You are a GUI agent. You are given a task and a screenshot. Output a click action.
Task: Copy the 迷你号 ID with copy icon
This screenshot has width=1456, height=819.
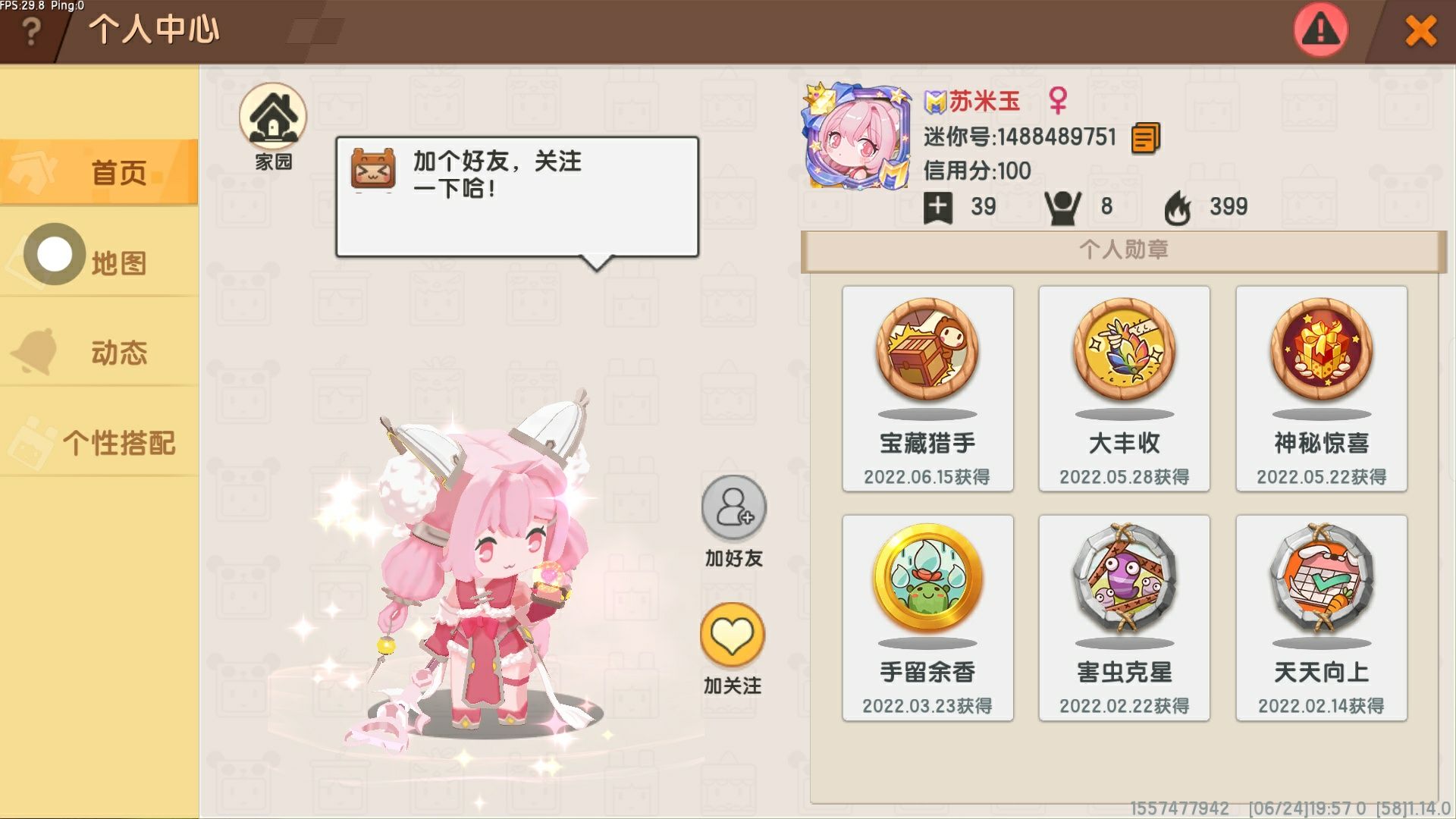1145,138
